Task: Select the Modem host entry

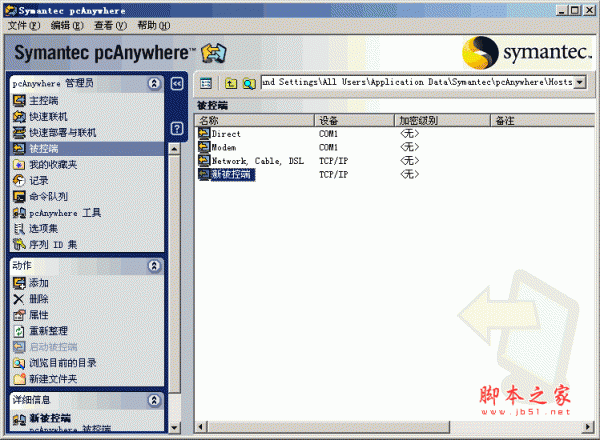Action: click(x=217, y=147)
